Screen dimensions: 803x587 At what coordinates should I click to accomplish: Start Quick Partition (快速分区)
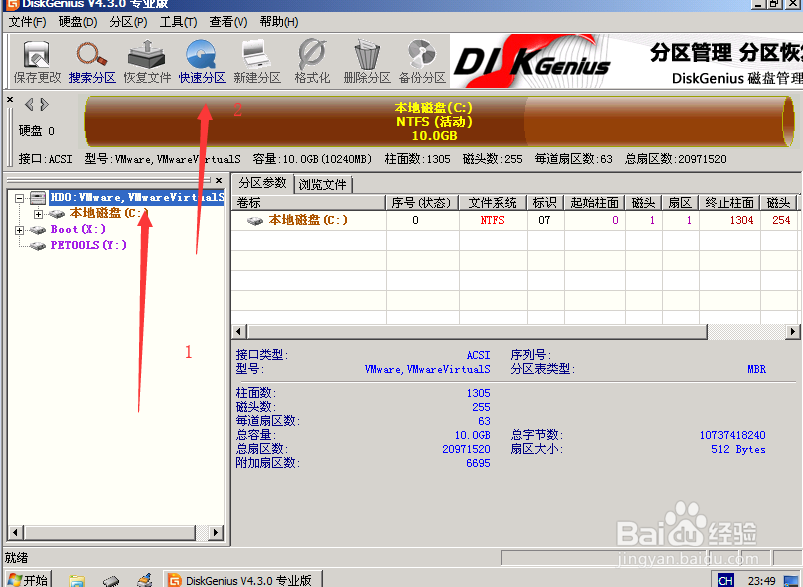202,61
